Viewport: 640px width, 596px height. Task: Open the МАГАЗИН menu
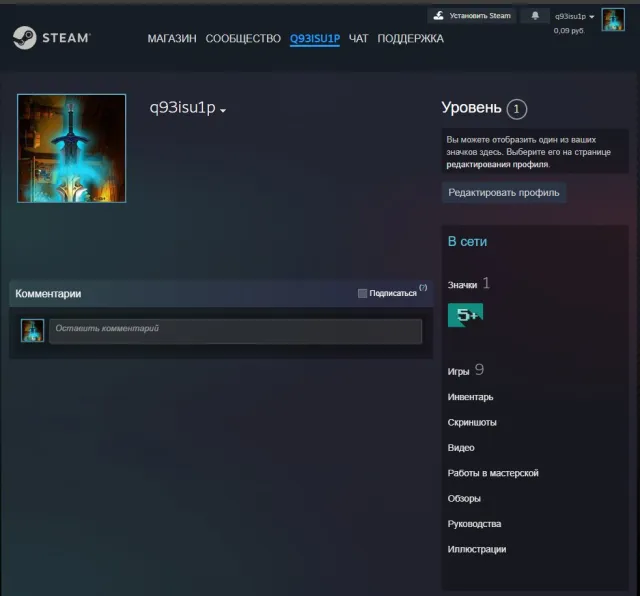(172, 38)
